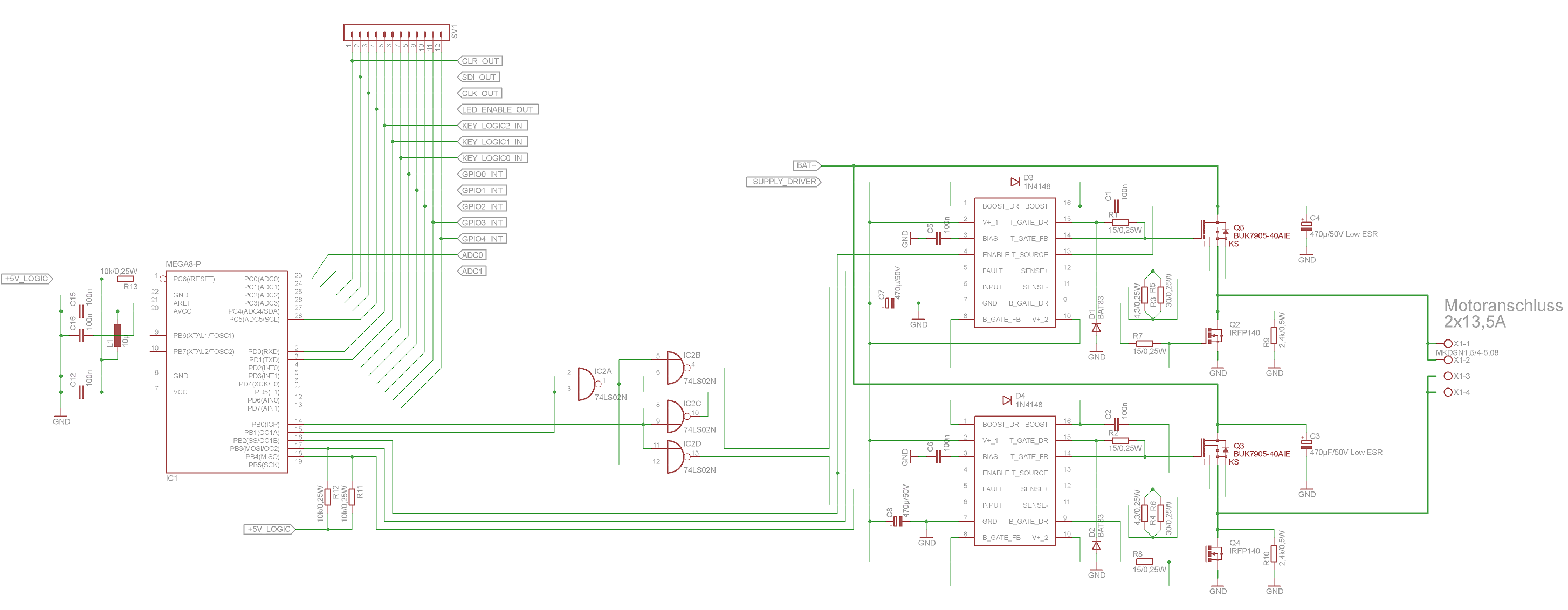Select capacitor C6 symbol

(x=938, y=457)
